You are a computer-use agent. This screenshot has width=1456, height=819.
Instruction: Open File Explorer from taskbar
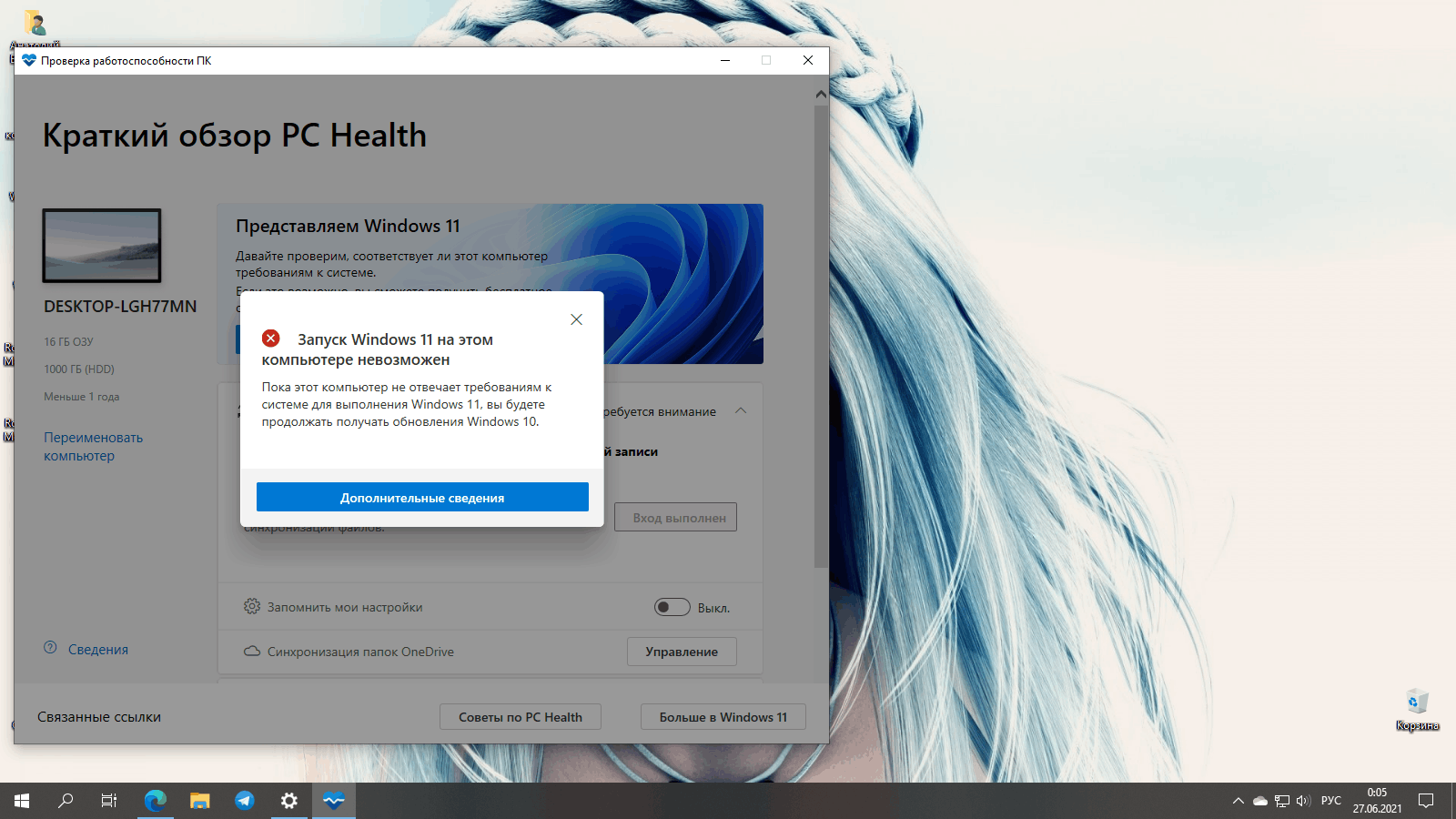200,801
